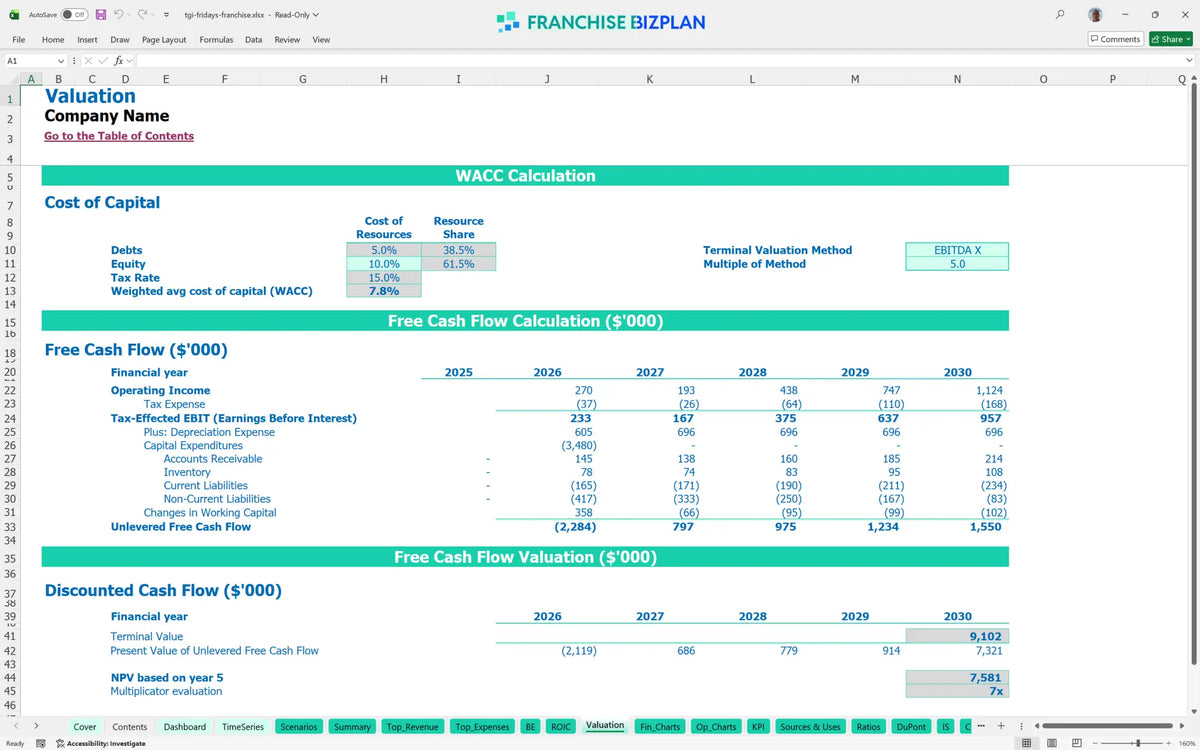The width and height of the screenshot is (1200, 750).
Task: Select the Tax Rate cell 15.0%
Action: pyautogui.click(x=384, y=278)
